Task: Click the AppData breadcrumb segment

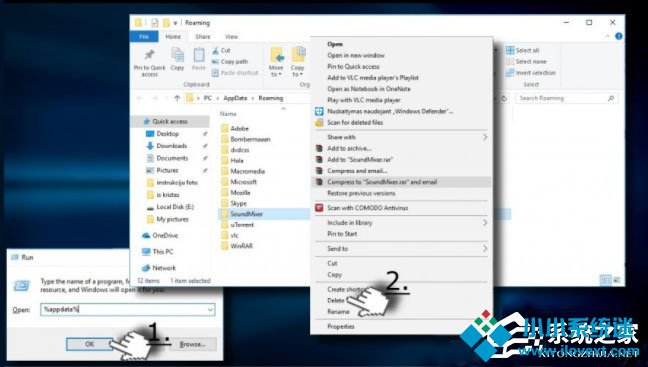Action: (x=235, y=98)
